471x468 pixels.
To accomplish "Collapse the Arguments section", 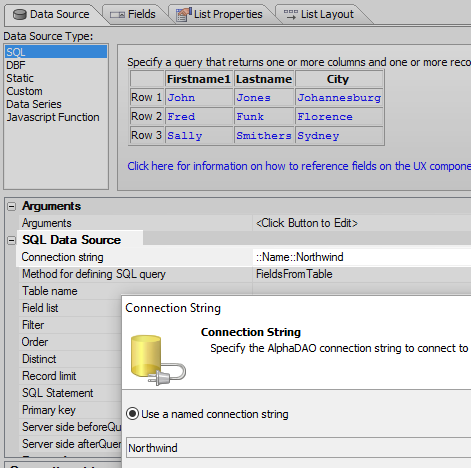I will (11, 206).
